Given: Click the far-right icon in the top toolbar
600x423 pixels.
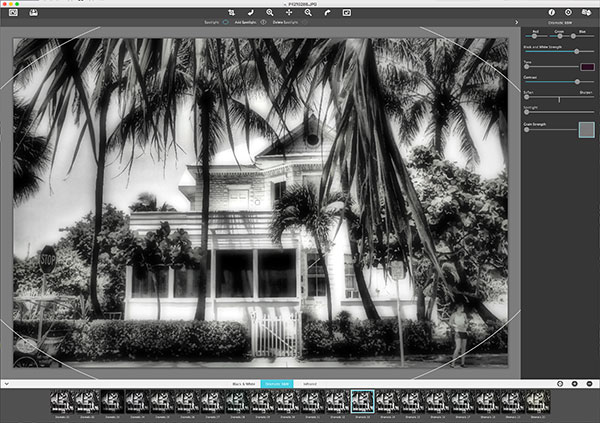Looking at the screenshot, I should [x=586, y=13].
